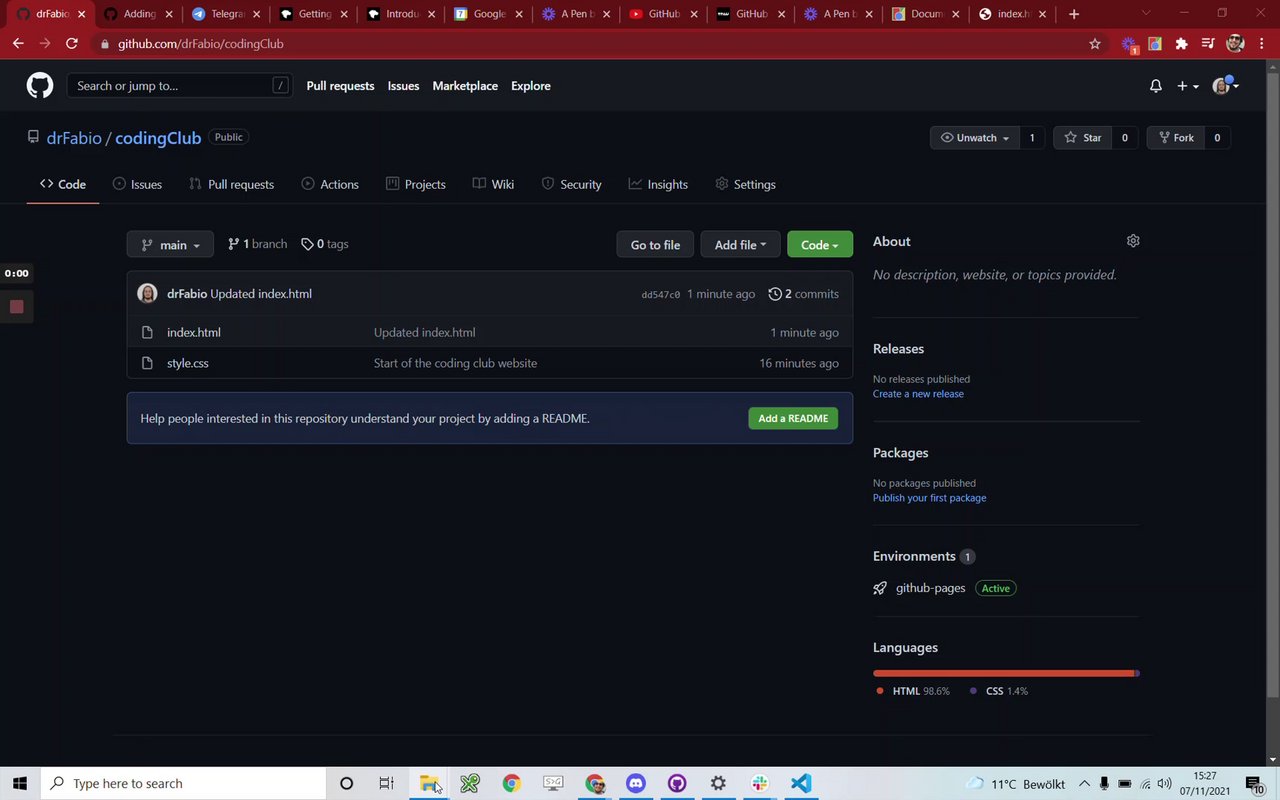Open the index.html file link
Screen dimensions: 1280x800
194,332
